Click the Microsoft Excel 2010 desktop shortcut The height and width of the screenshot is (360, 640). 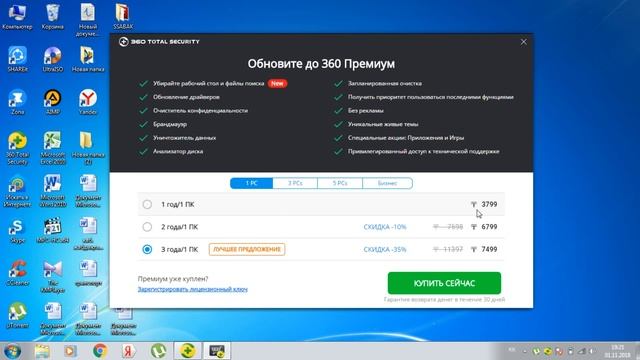[53, 148]
